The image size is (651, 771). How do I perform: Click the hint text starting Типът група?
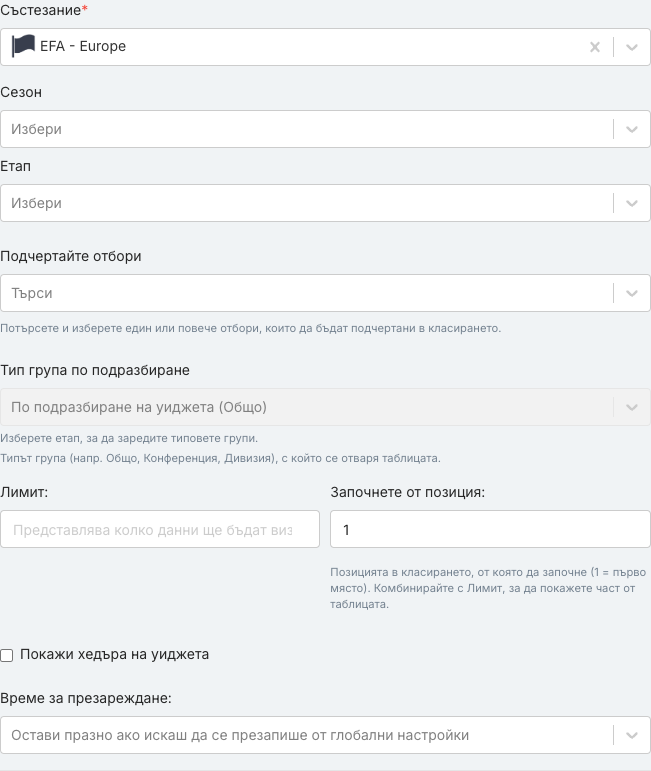click(x=220, y=458)
